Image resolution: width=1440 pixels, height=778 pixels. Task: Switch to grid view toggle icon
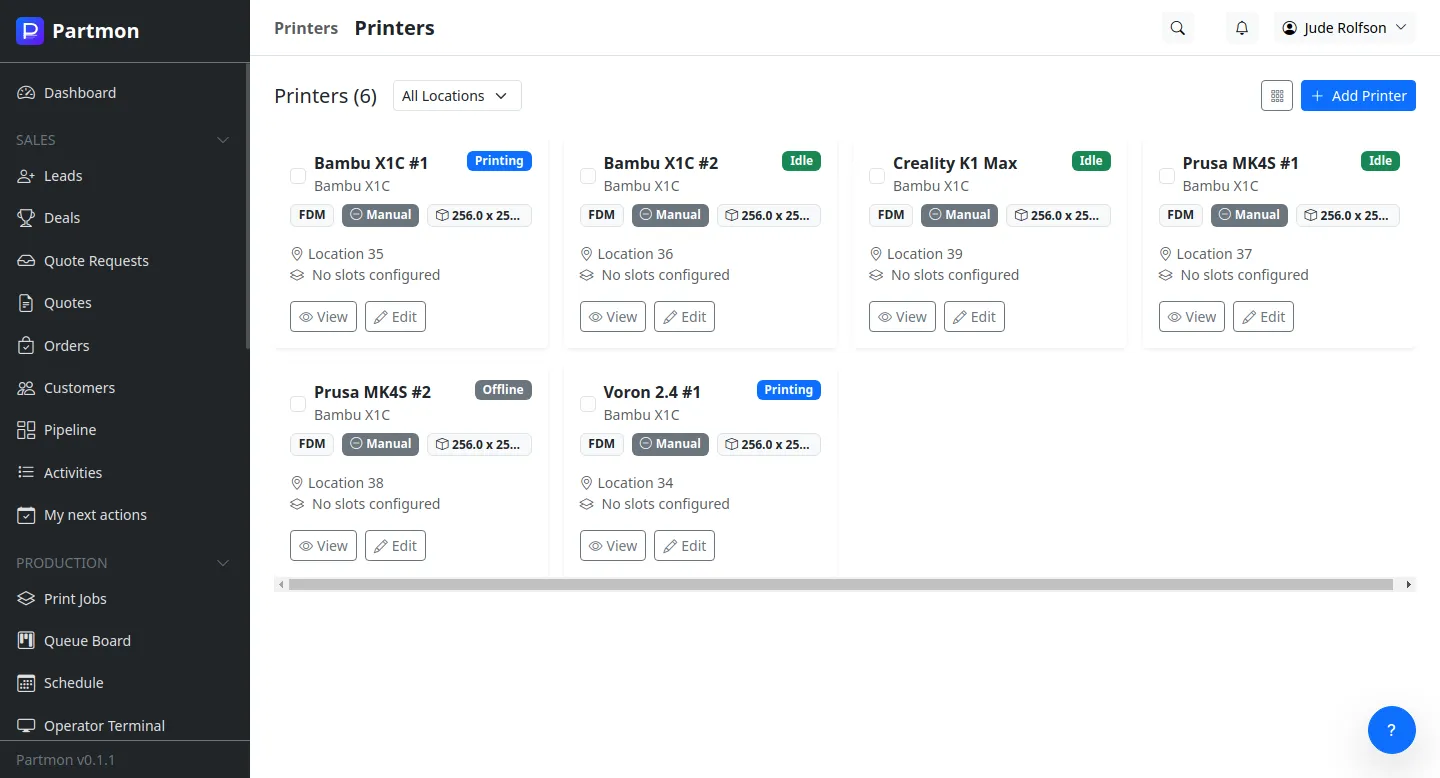1277,96
